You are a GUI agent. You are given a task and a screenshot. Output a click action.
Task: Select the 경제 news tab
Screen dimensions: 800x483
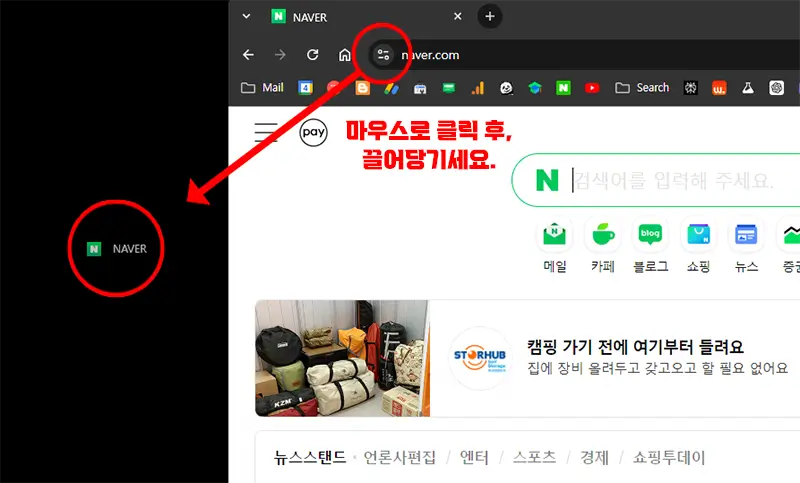click(x=594, y=457)
